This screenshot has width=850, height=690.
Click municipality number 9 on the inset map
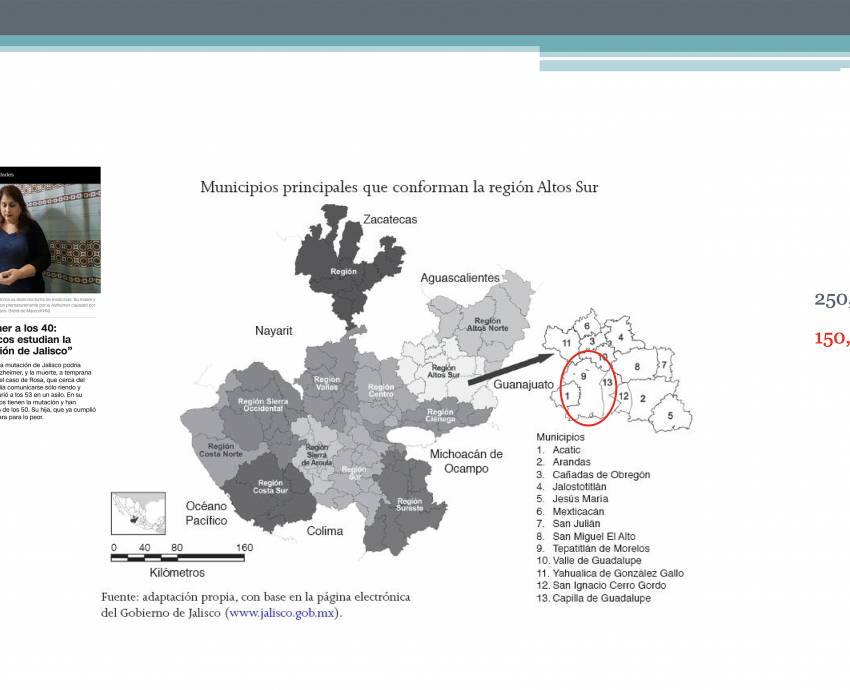click(583, 376)
